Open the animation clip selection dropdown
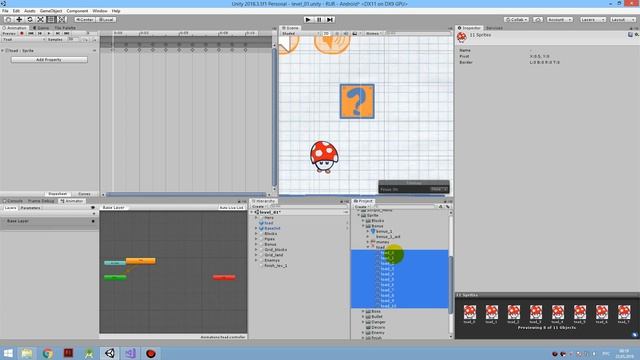 click(x=24, y=40)
